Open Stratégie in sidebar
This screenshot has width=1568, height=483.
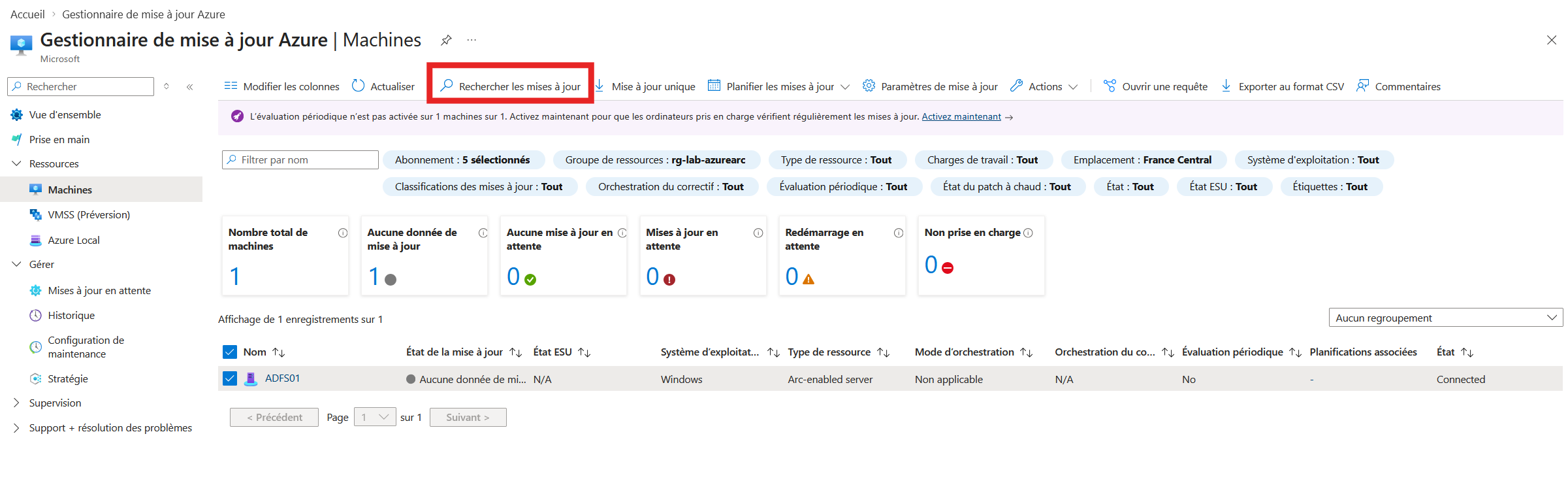coord(67,379)
